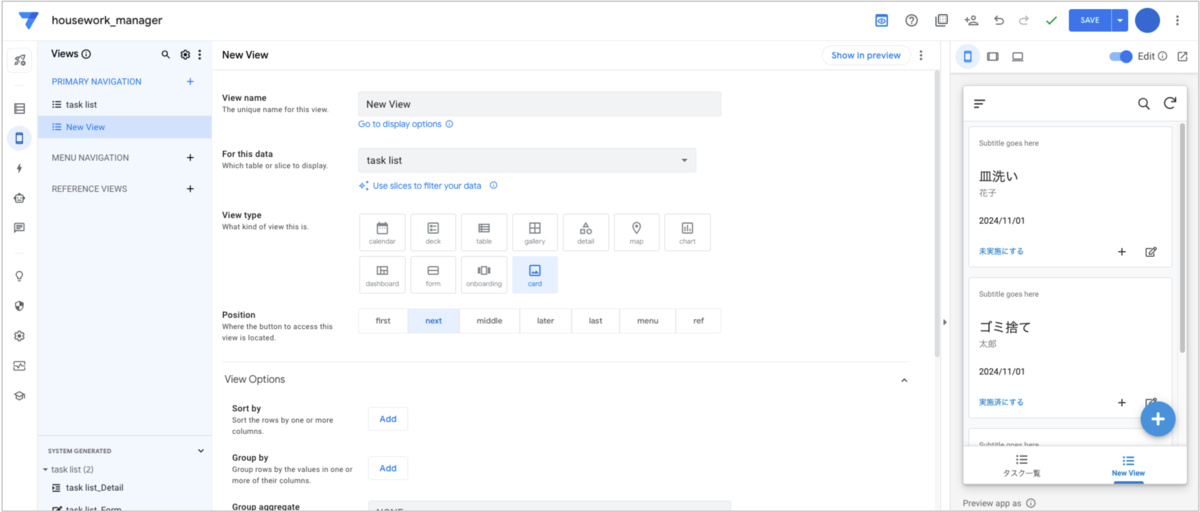Collapse the View Options section
Image resolution: width=1200 pixels, height=512 pixels.
coord(904,380)
